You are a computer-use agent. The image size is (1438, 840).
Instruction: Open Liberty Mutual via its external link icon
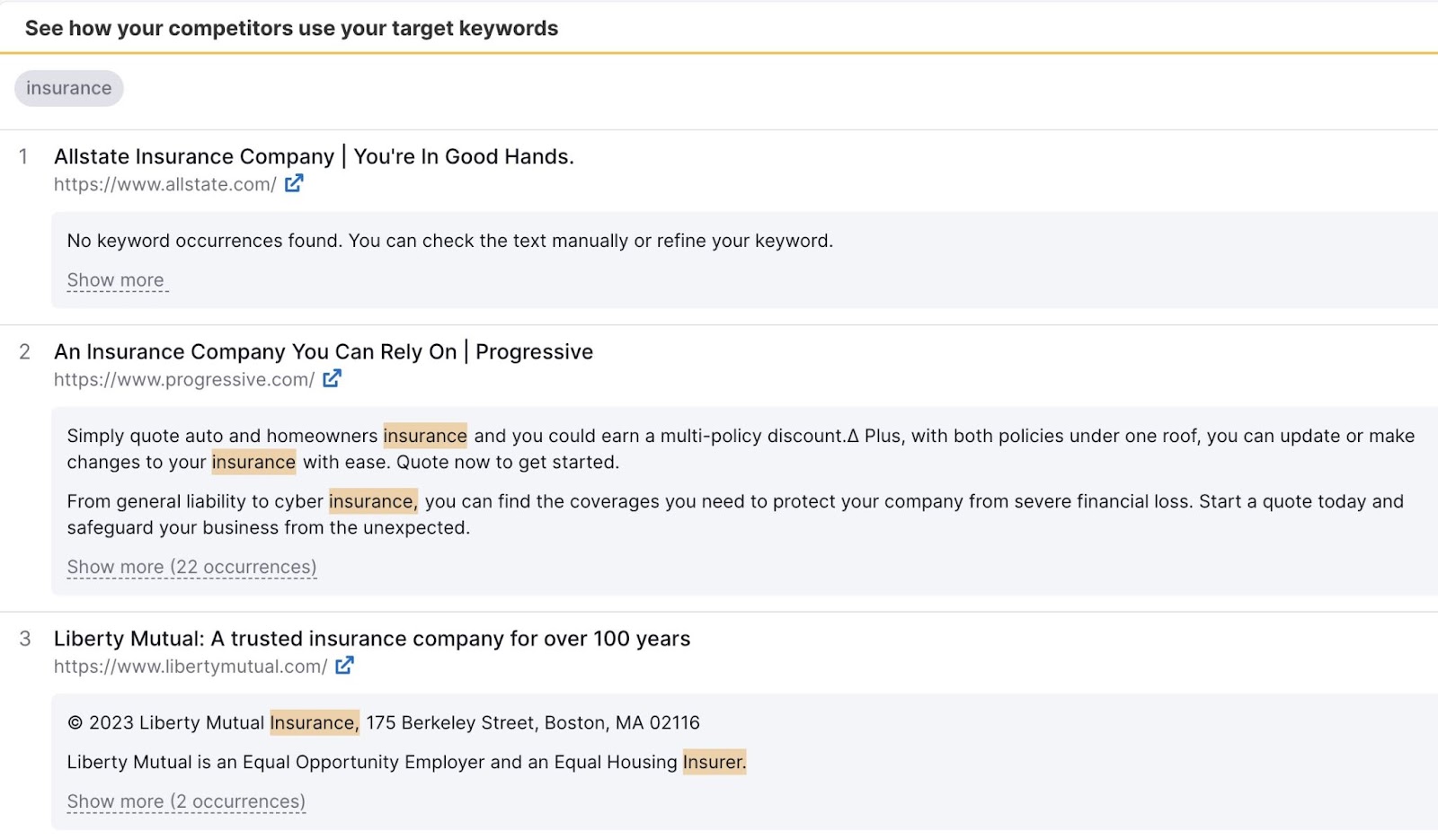(343, 665)
